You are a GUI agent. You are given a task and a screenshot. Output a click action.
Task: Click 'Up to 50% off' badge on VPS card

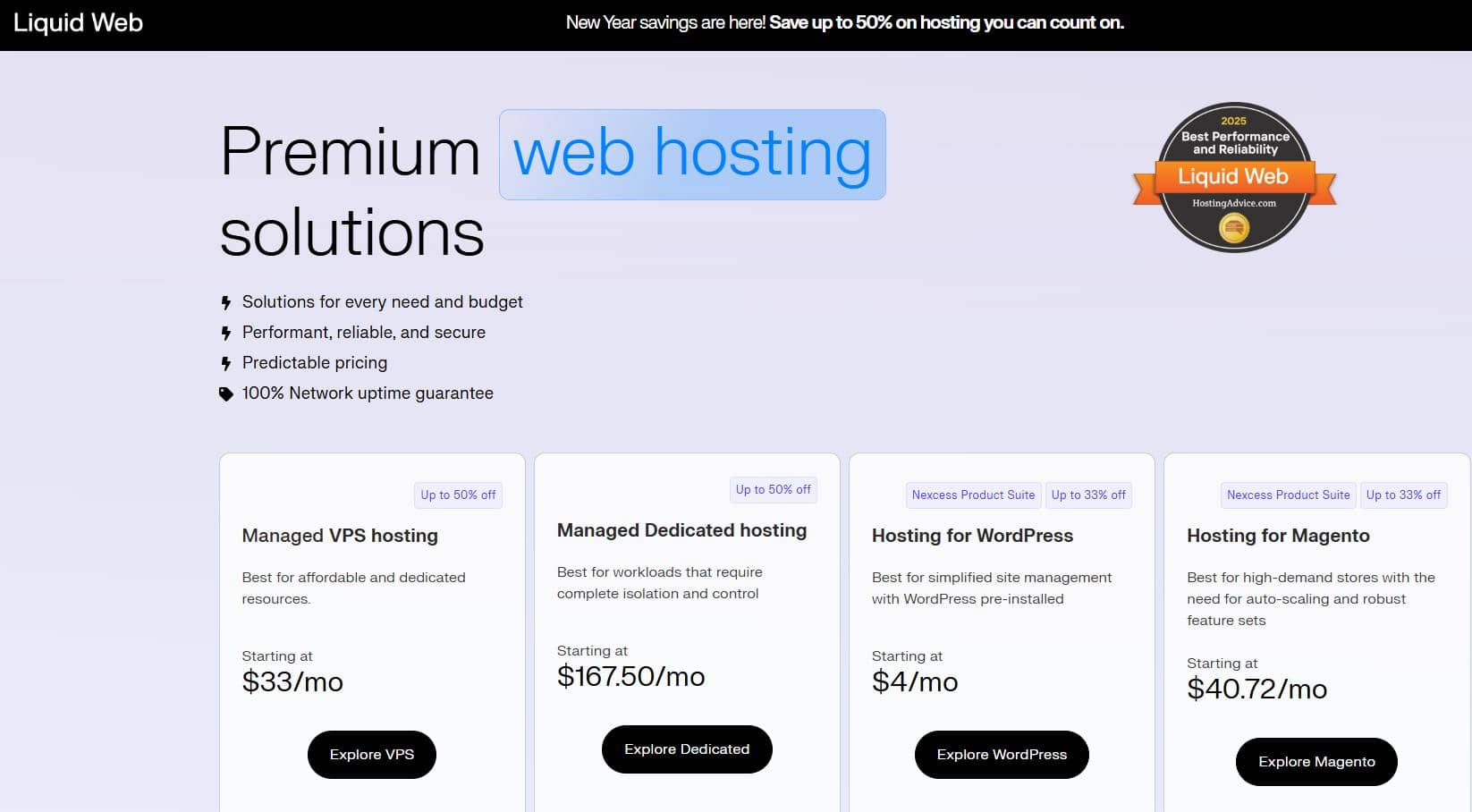tap(458, 495)
